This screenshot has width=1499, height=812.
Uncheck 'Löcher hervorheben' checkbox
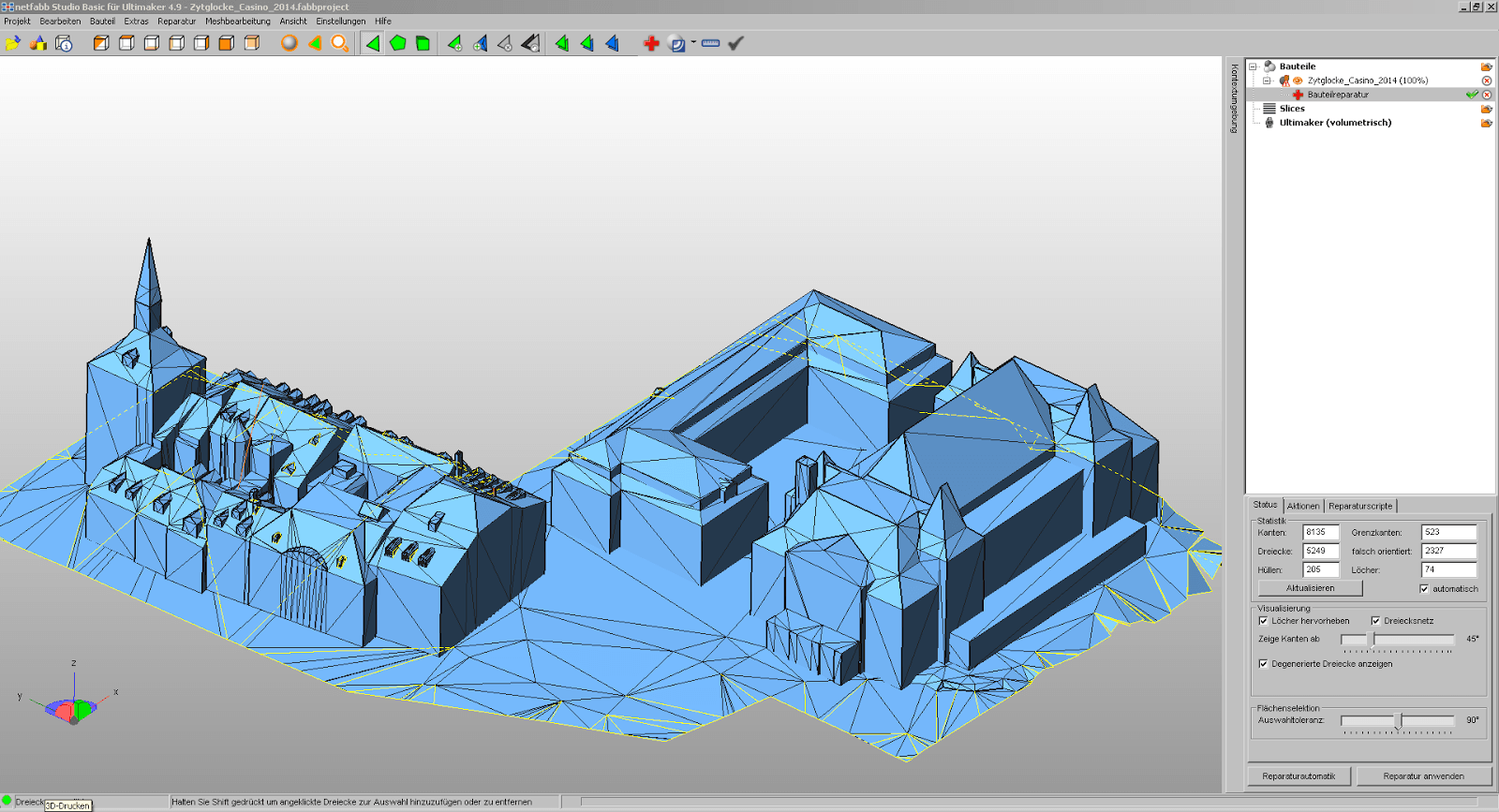[1263, 621]
